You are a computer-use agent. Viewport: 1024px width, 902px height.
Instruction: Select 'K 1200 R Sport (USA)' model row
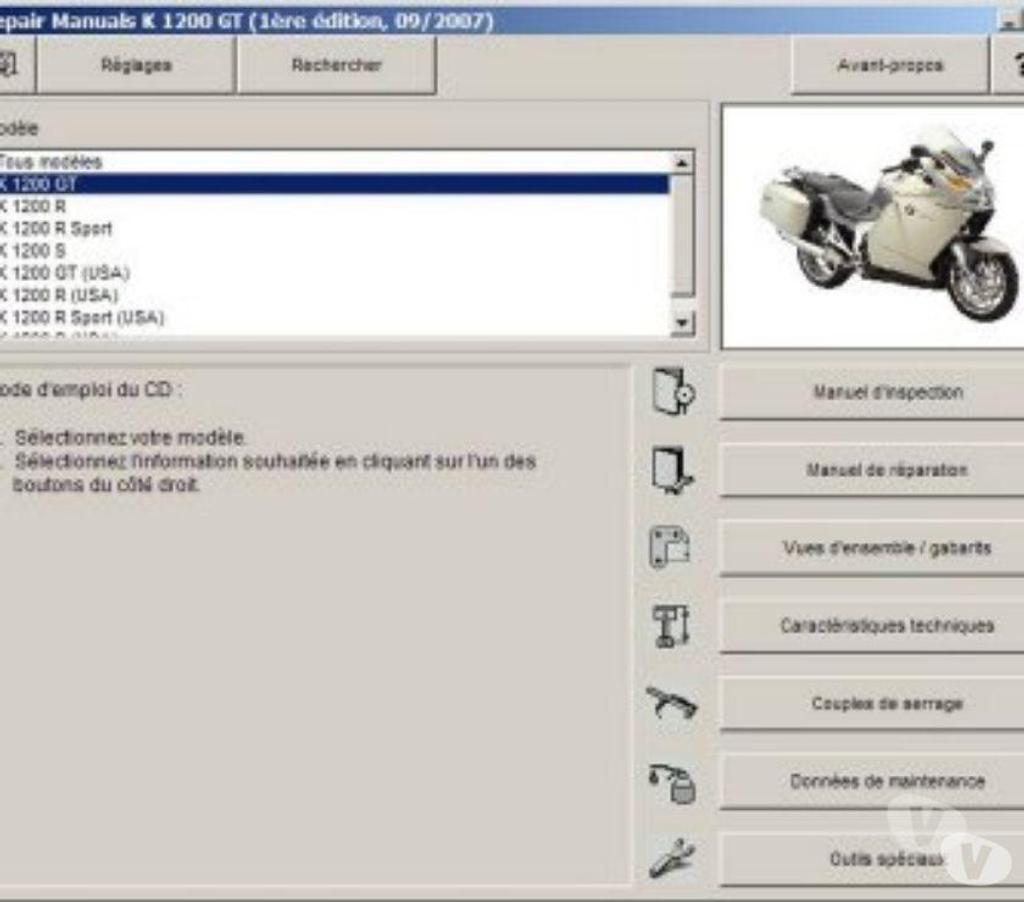click(334, 317)
